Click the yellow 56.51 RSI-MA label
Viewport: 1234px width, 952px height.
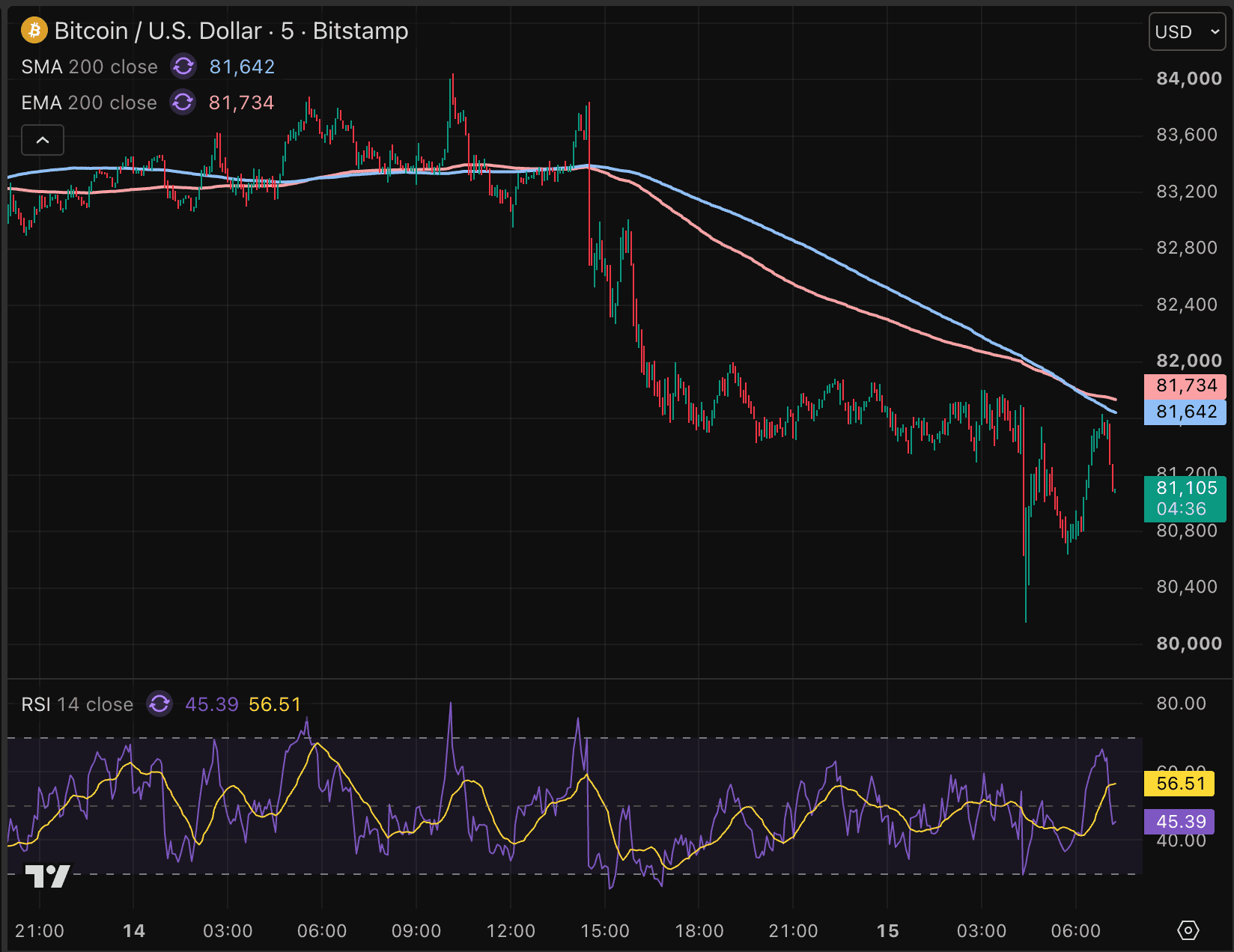(1179, 784)
